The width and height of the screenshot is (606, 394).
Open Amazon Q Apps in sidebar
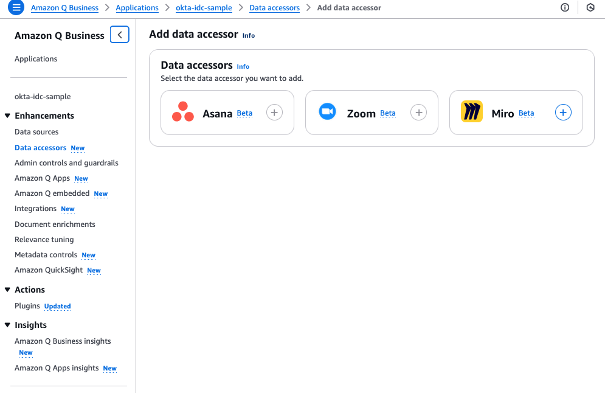tap(42, 178)
